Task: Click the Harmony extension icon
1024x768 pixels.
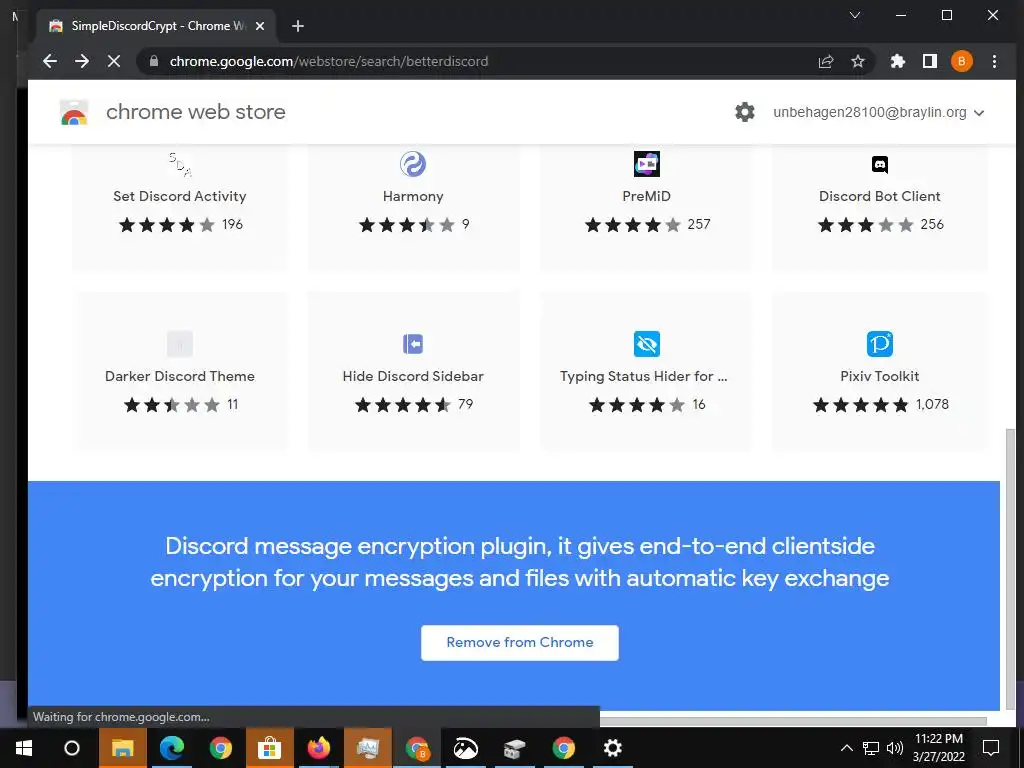Action: (413, 164)
